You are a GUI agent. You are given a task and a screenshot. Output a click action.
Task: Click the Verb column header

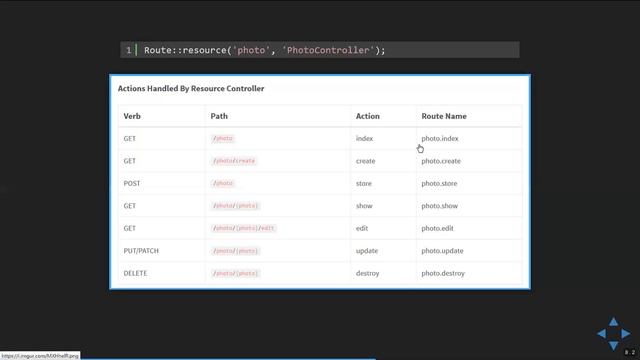coord(132,116)
